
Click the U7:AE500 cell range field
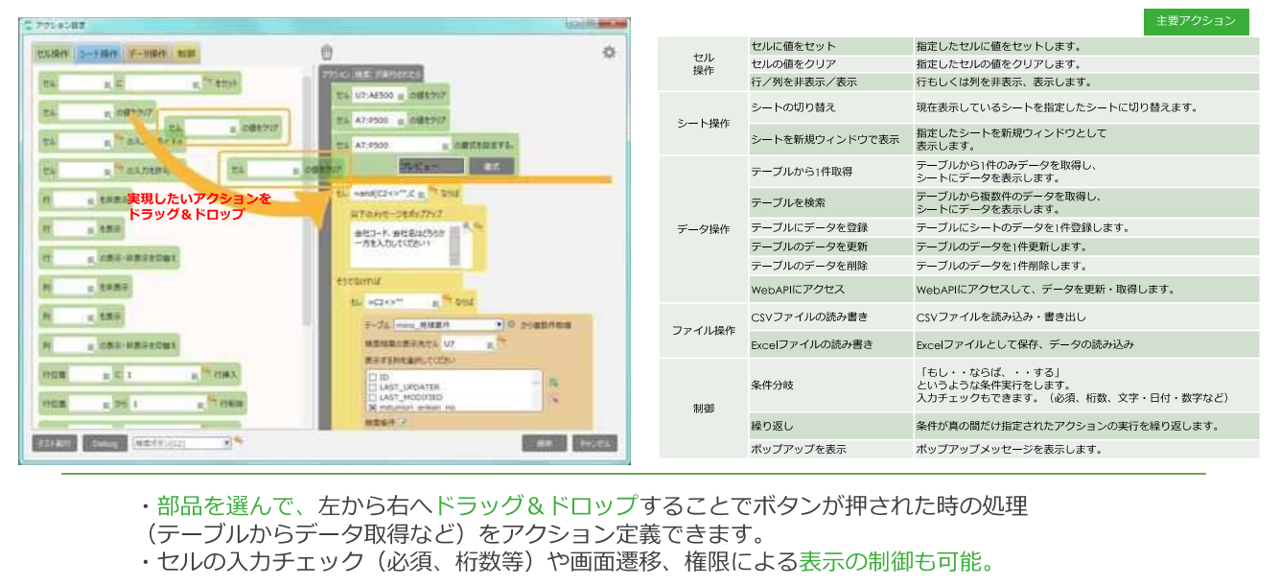[377, 96]
